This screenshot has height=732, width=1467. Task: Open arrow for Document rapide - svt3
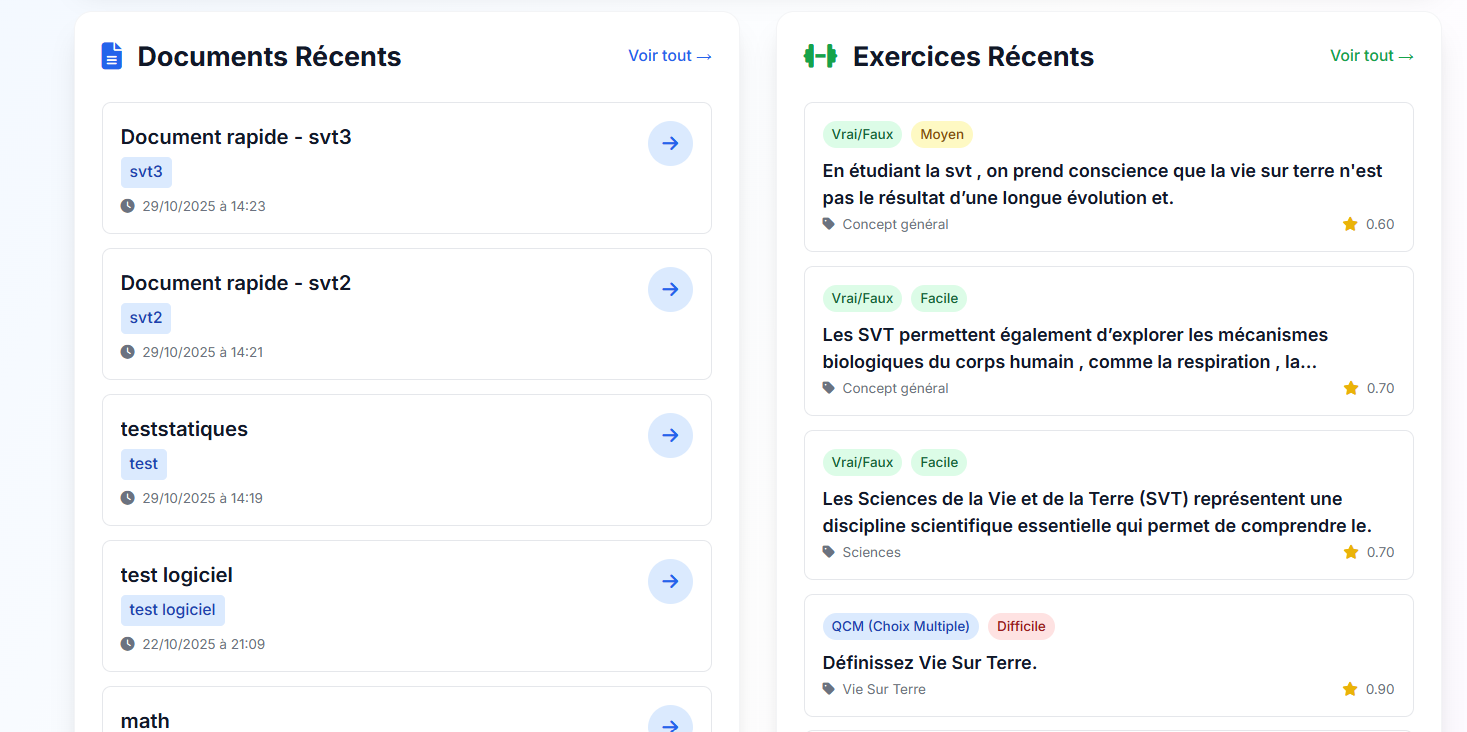coord(670,143)
